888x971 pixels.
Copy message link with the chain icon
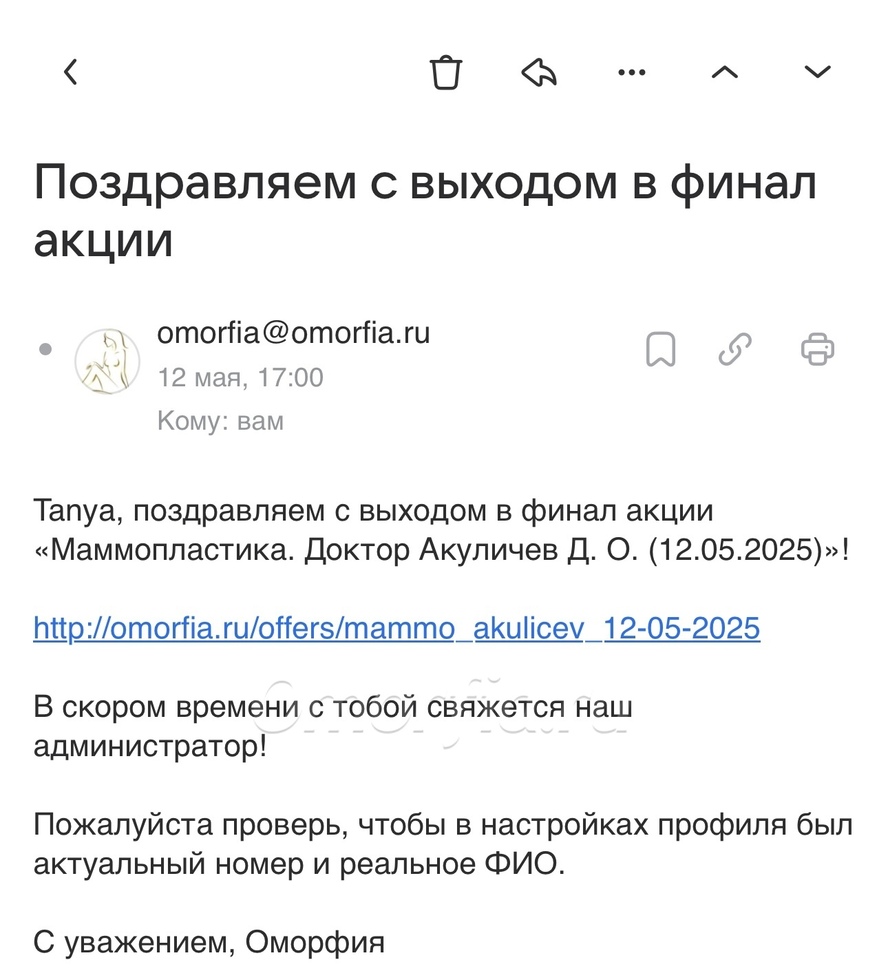click(735, 349)
